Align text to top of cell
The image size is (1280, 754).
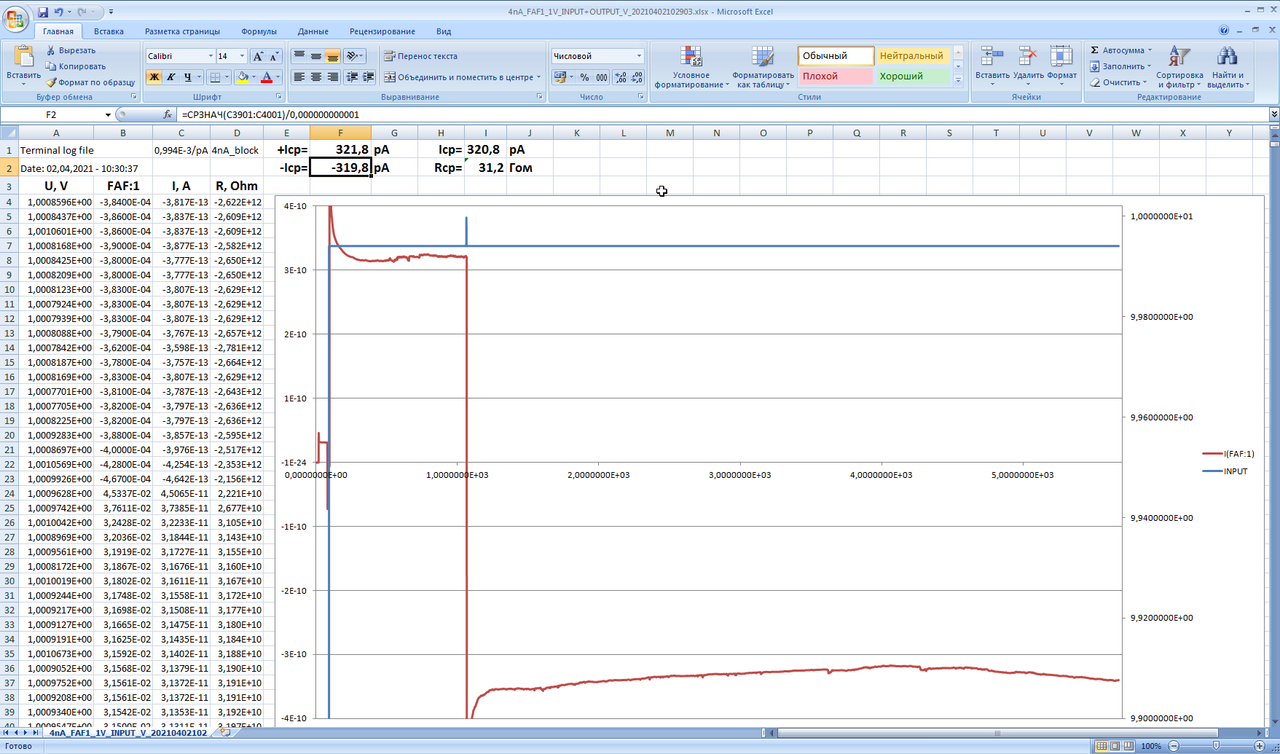point(300,56)
